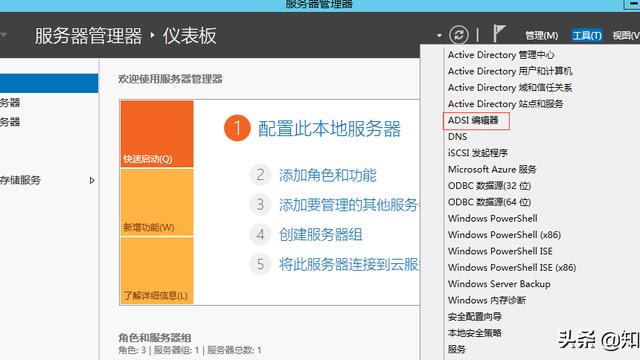Viewport: 640px width, 360px height.
Task: Select 存储服务 in the sidebar
Action: coord(20,180)
